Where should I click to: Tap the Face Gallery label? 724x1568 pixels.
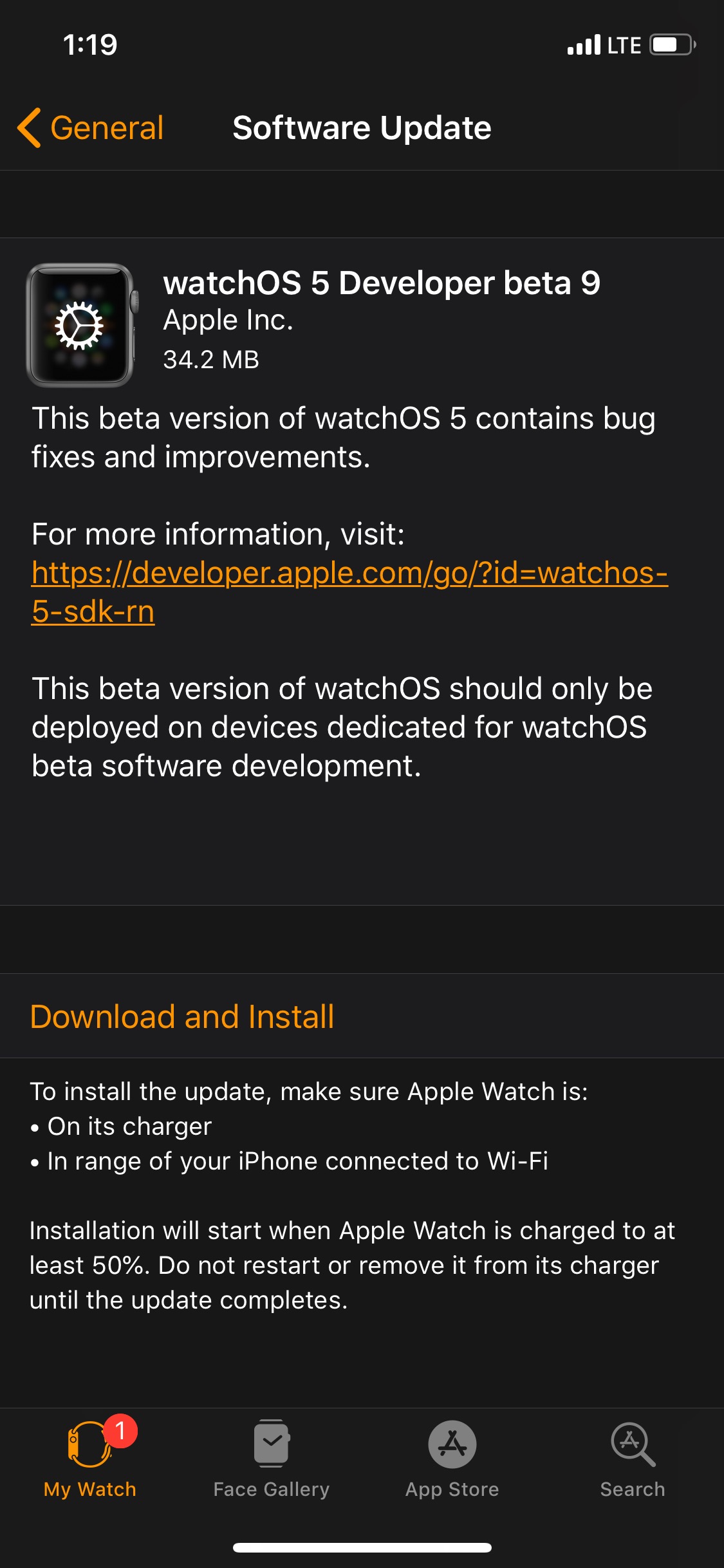(x=272, y=1489)
